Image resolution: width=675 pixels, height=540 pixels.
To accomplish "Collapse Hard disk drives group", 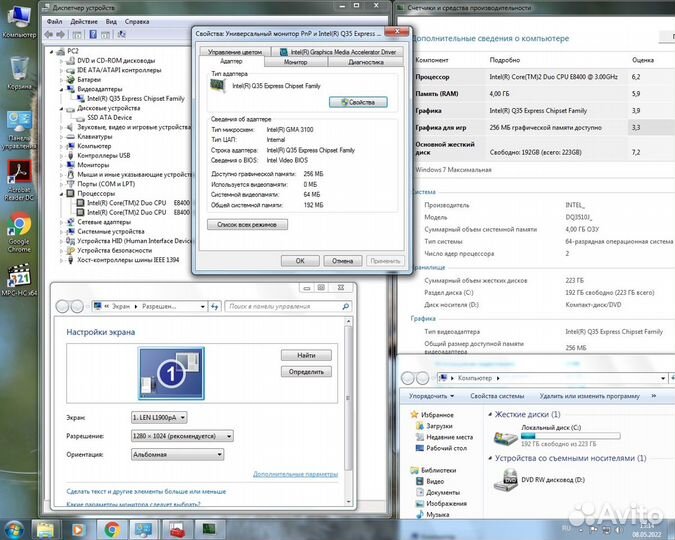I will (x=490, y=414).
